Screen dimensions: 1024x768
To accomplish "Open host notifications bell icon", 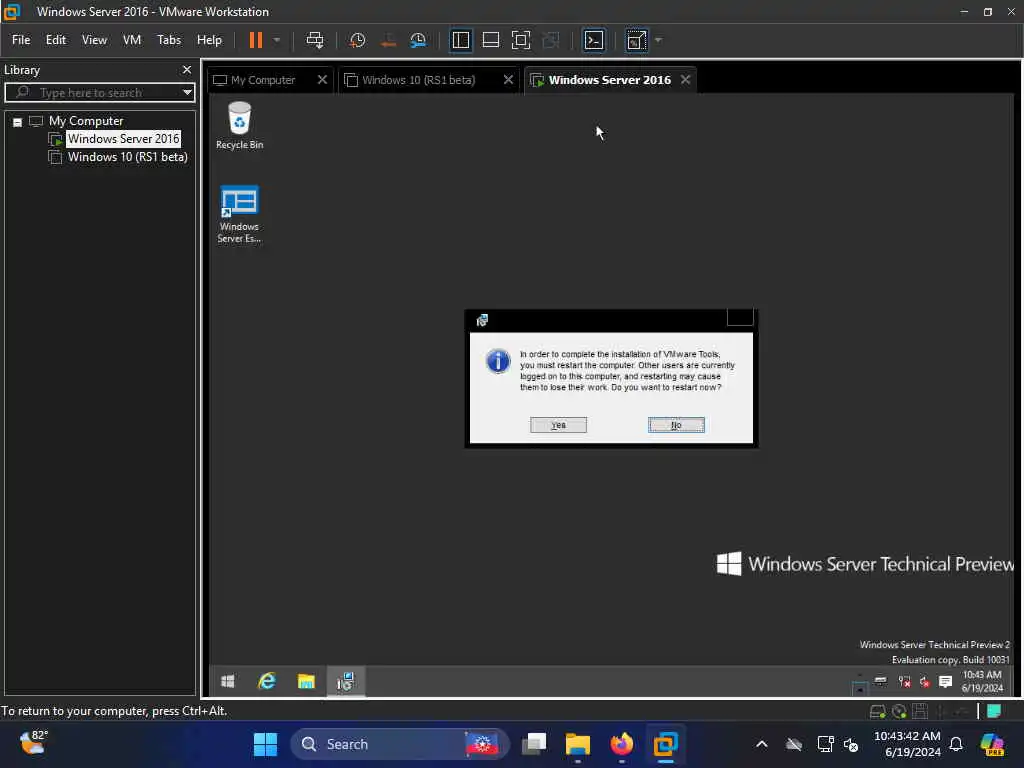I will pyautogui.click(x=956, y=744).
